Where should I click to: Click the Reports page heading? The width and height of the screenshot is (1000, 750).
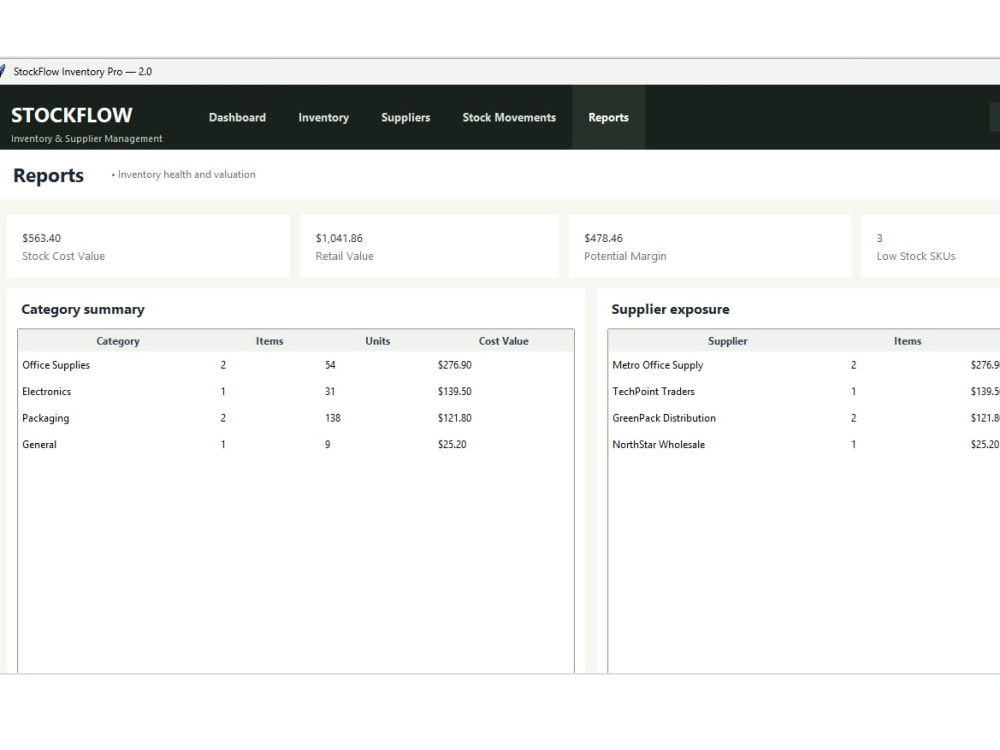48,175
